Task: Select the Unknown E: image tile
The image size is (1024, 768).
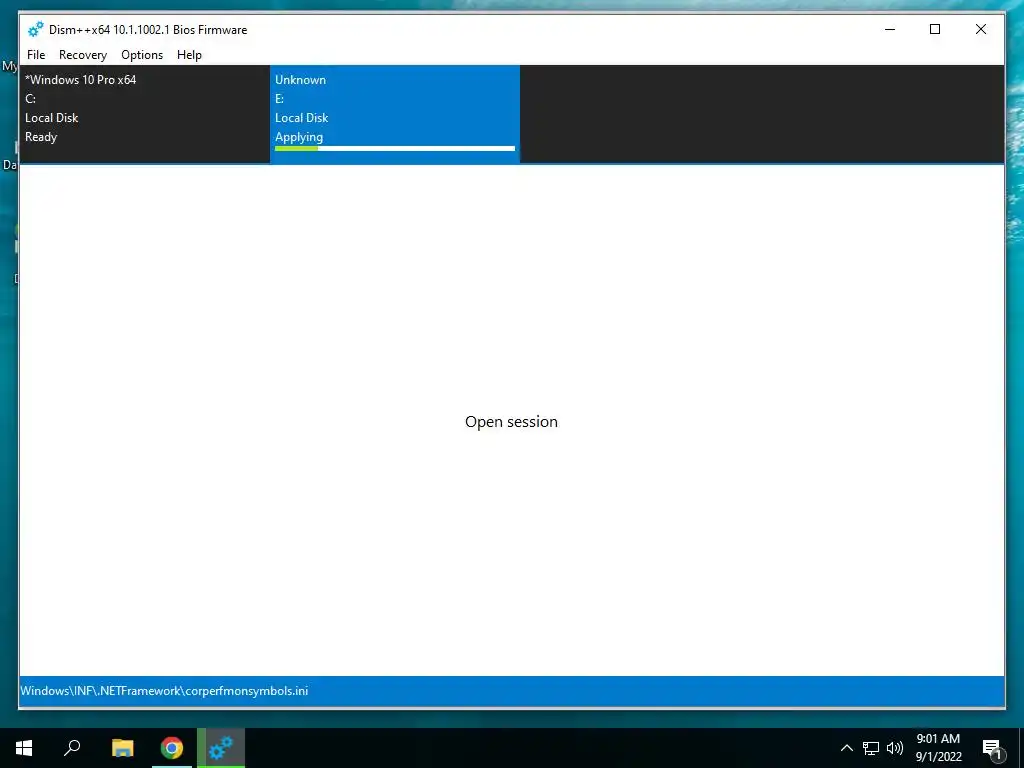Action: click(395, 114)
